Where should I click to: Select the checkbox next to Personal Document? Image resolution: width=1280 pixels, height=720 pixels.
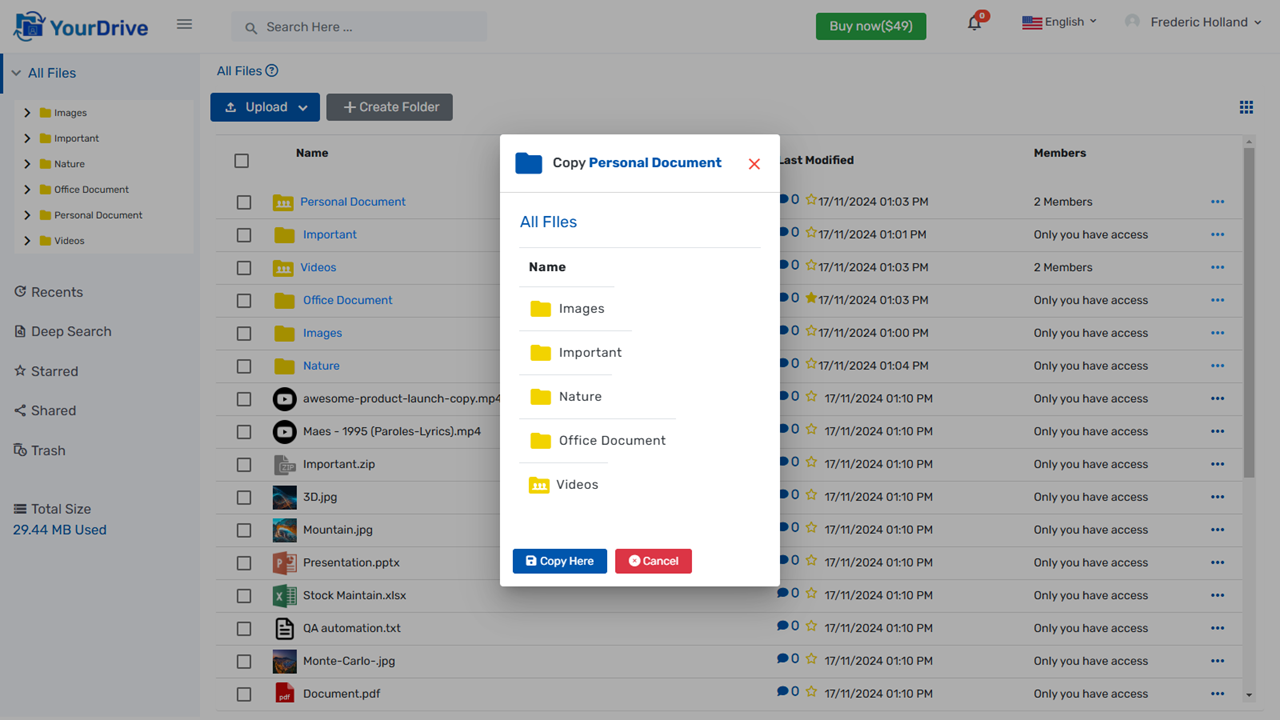pos(243,201)
